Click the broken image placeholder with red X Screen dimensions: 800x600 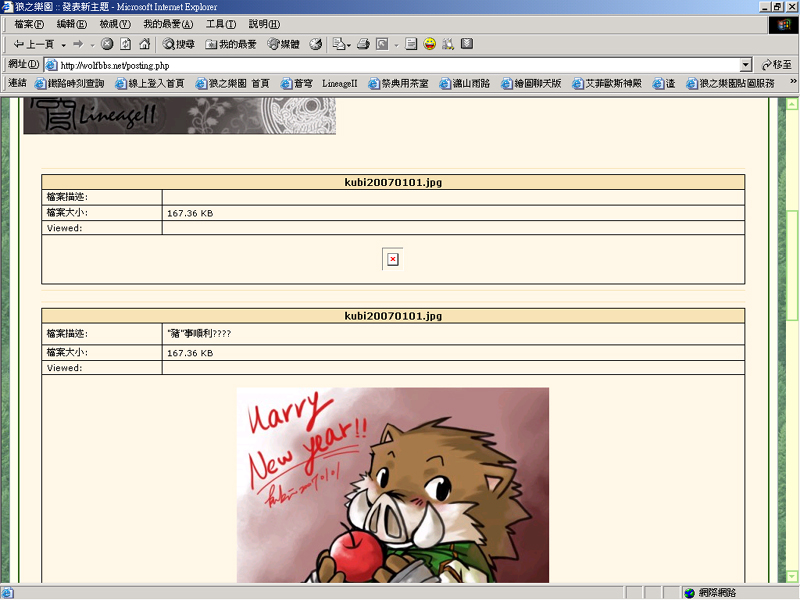click(x=392, y=259)
